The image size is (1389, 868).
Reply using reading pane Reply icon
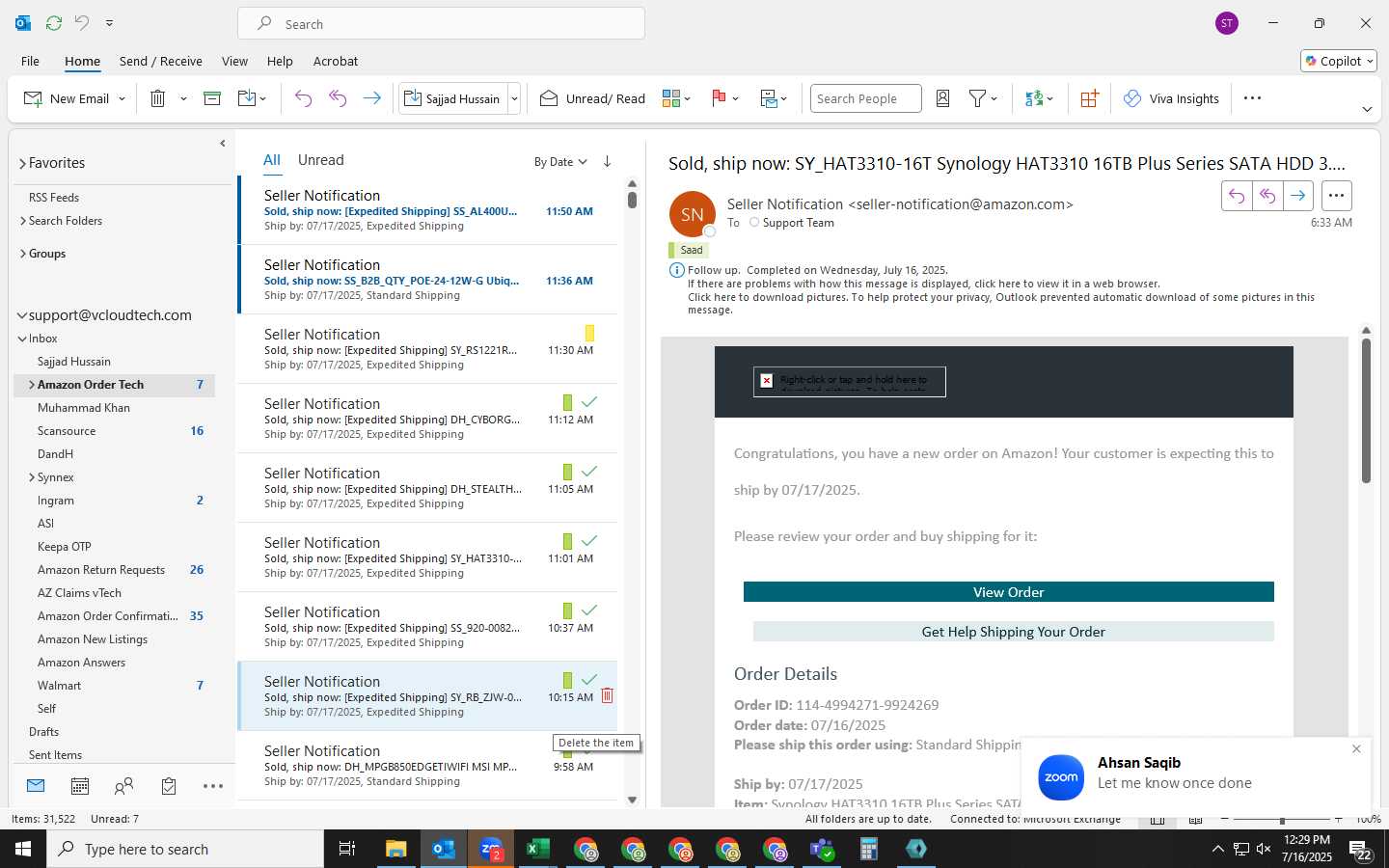pyautogui.click(x=1237, y=195)
